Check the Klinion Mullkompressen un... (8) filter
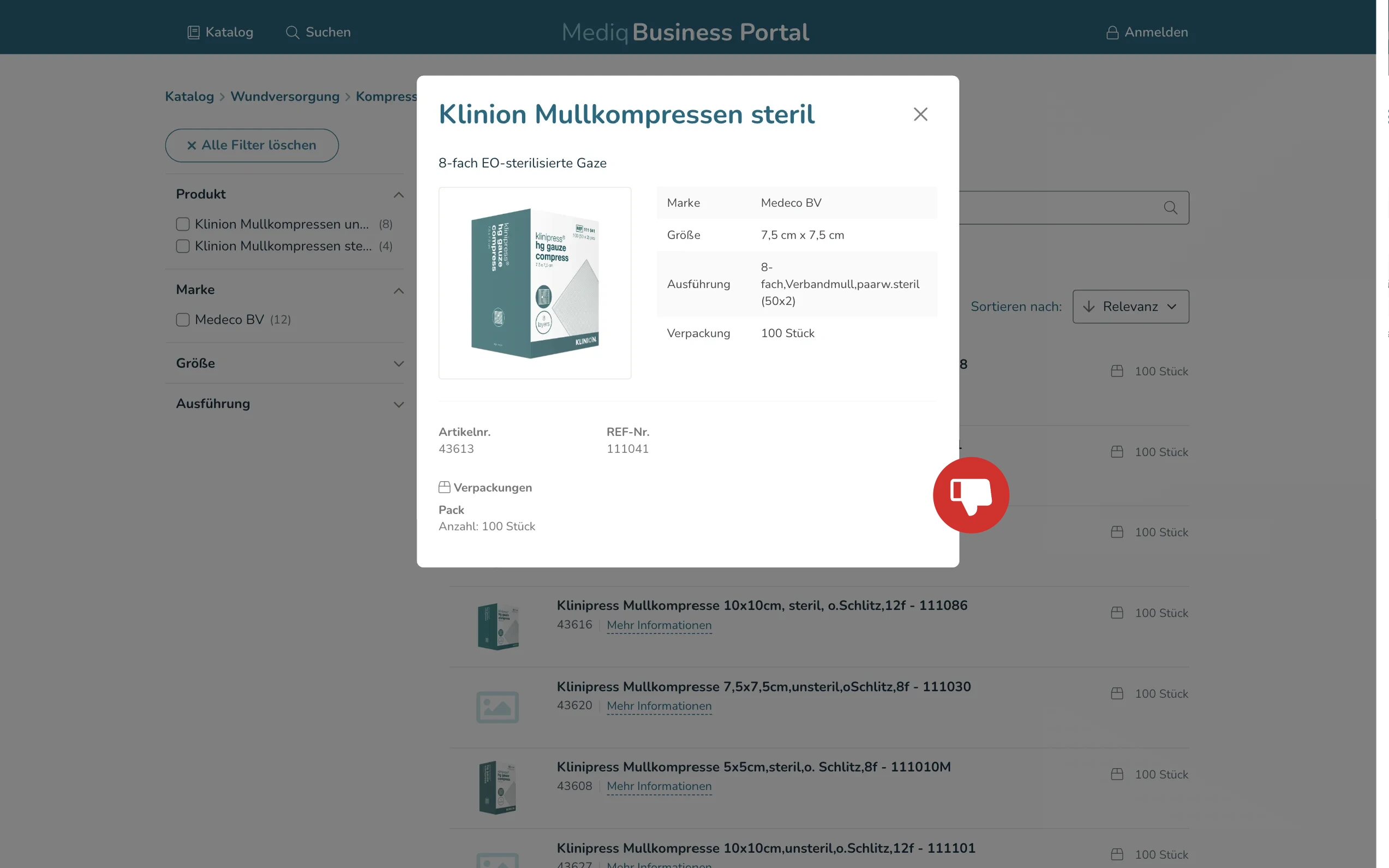The width and height of the screenshot is (1389, 868). (183, 224)
